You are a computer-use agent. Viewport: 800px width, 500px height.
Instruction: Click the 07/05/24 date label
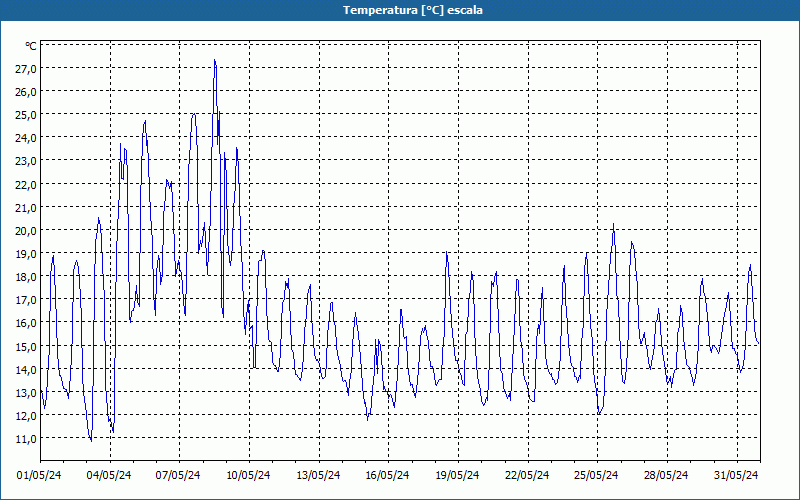[178, 475]
